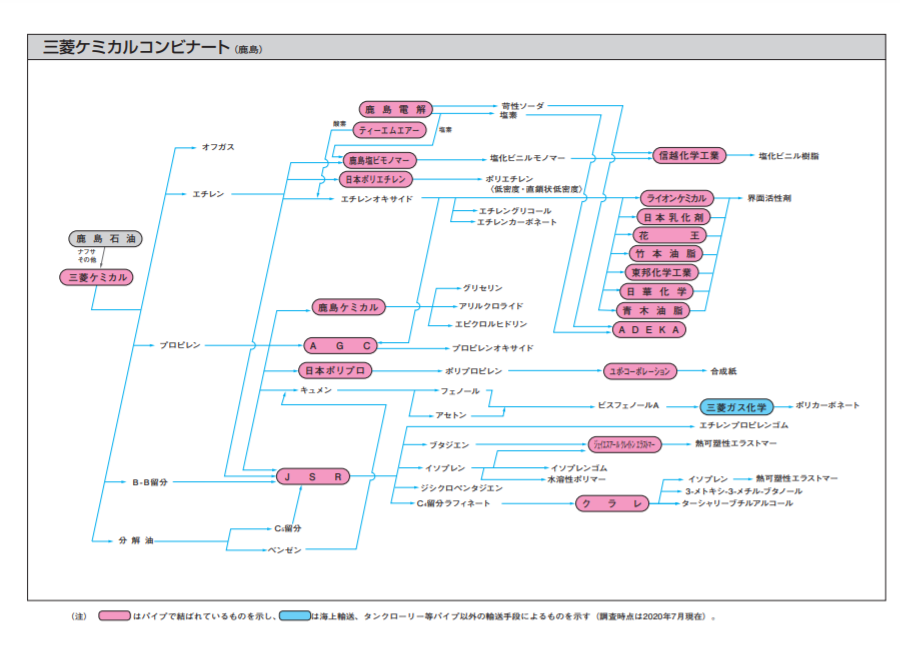Screen dimensions: 900x650
Task: Click the エピクロルヒドリン label
Action: click(491, 324)
